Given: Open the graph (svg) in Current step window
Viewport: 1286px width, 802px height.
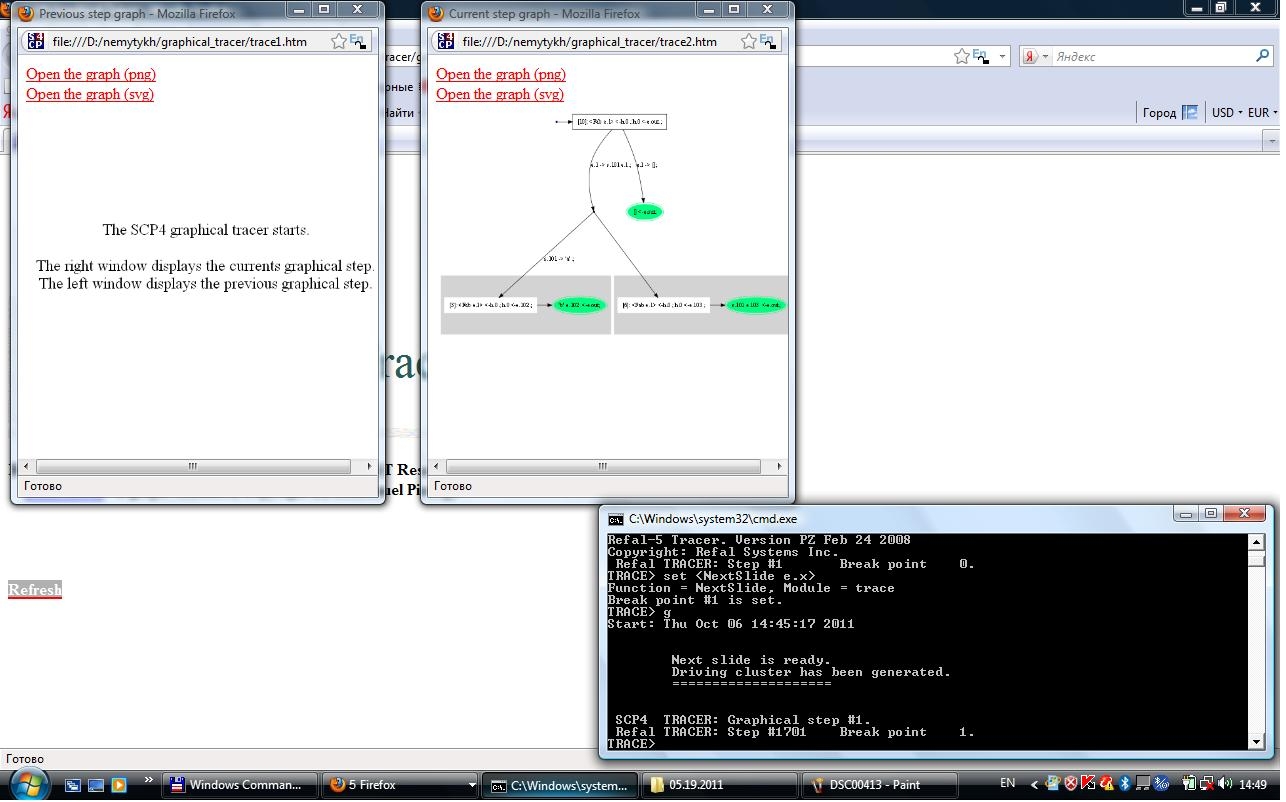Looking at the screenshot, I should pos(500,94).
